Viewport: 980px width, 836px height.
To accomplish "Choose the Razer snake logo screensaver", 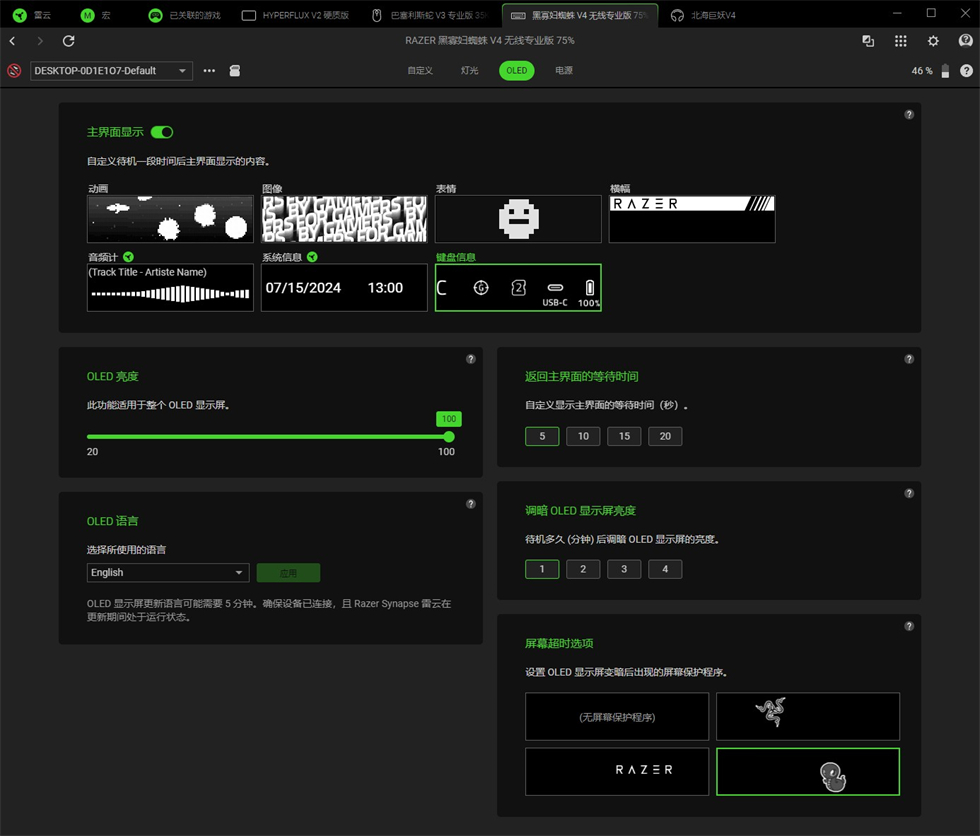I will point(808,716).
